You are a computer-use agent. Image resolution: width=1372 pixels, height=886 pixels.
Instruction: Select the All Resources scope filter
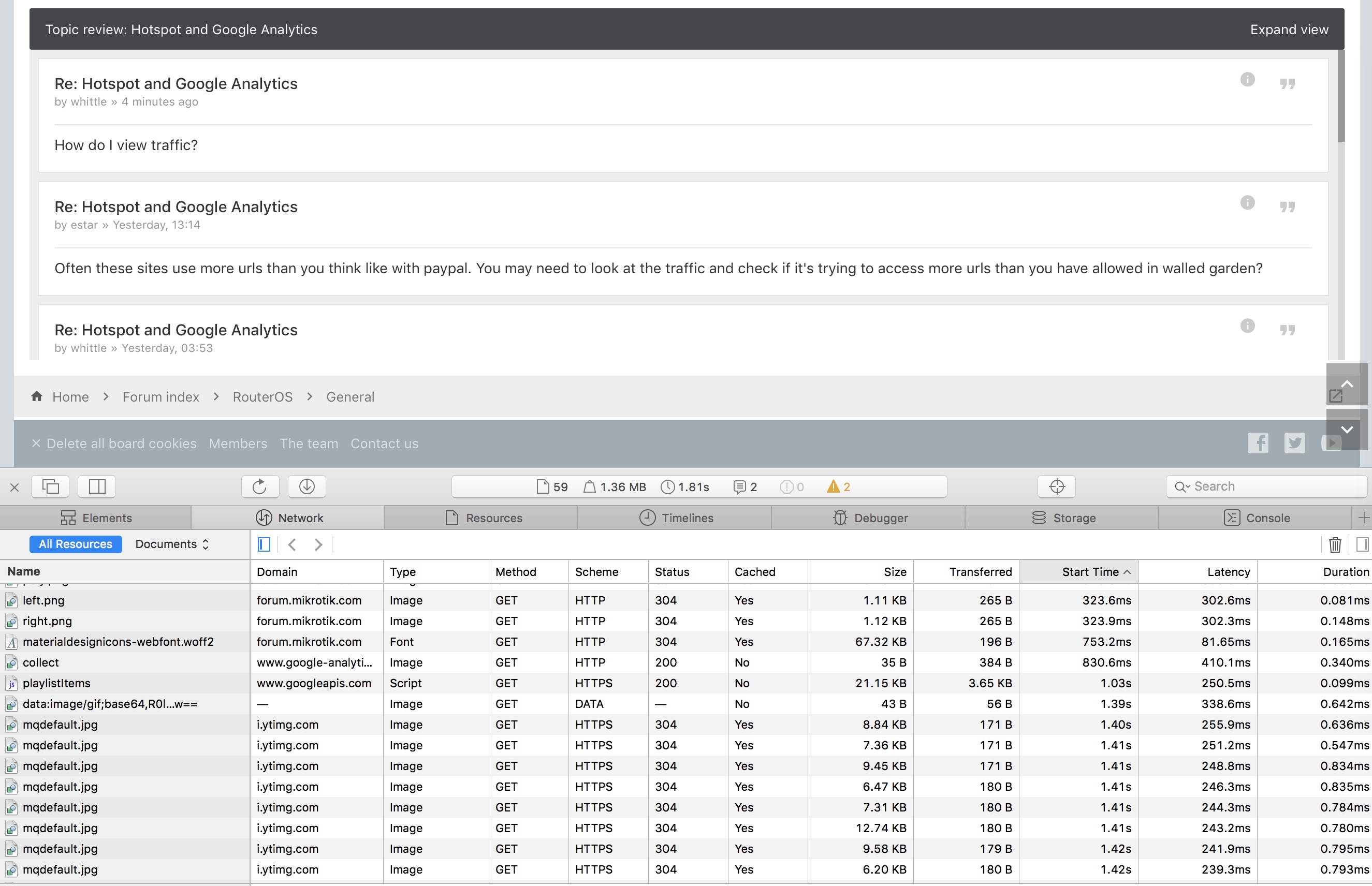pos(76,544)
